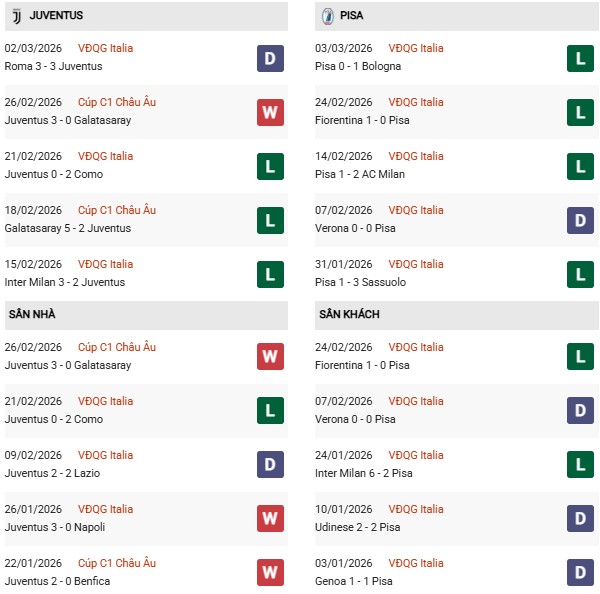Click the Juventus club logo
This screenshot has width=600, height=594.
16,16
